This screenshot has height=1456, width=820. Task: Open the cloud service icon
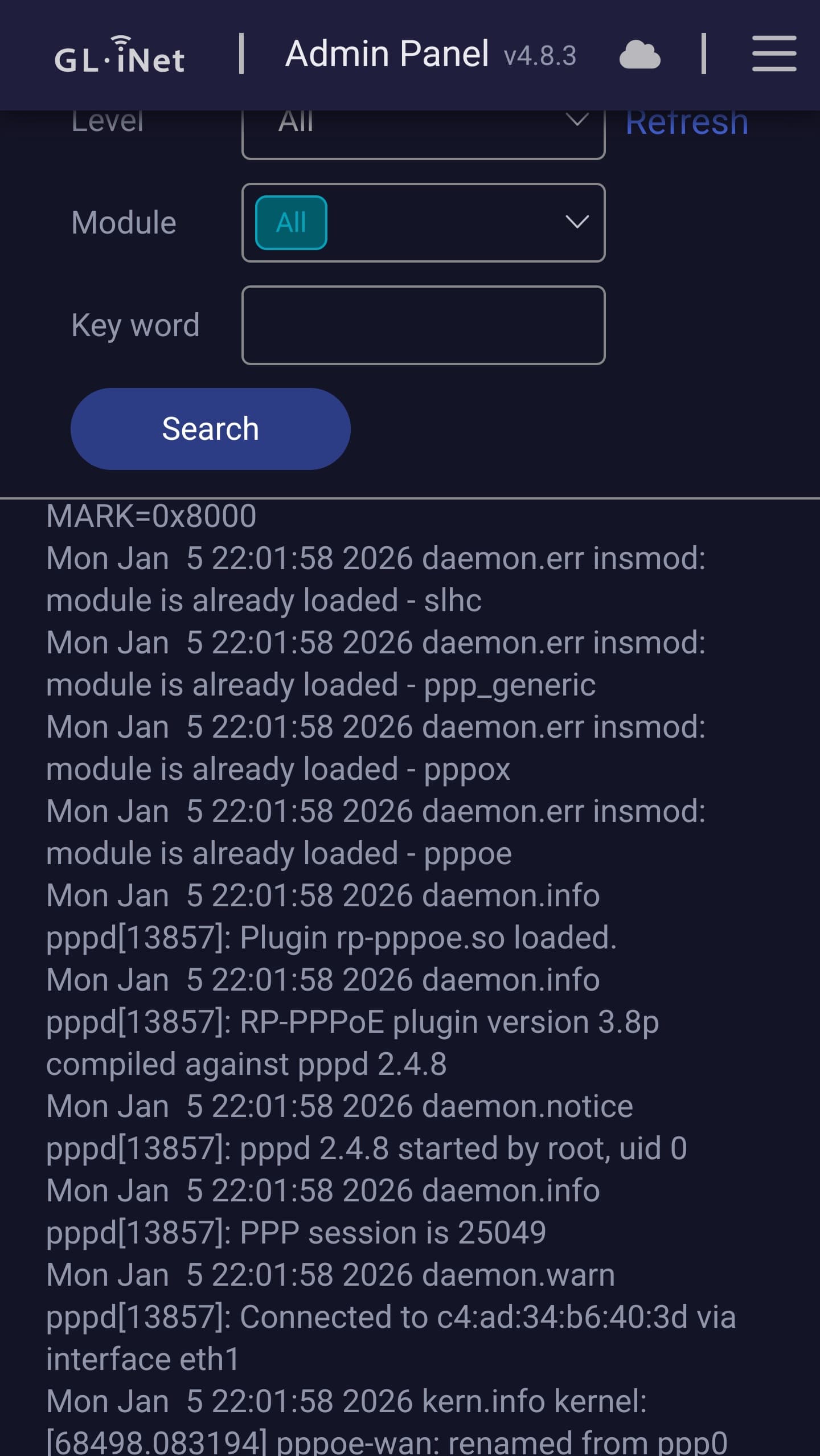(x=639, y=55)
